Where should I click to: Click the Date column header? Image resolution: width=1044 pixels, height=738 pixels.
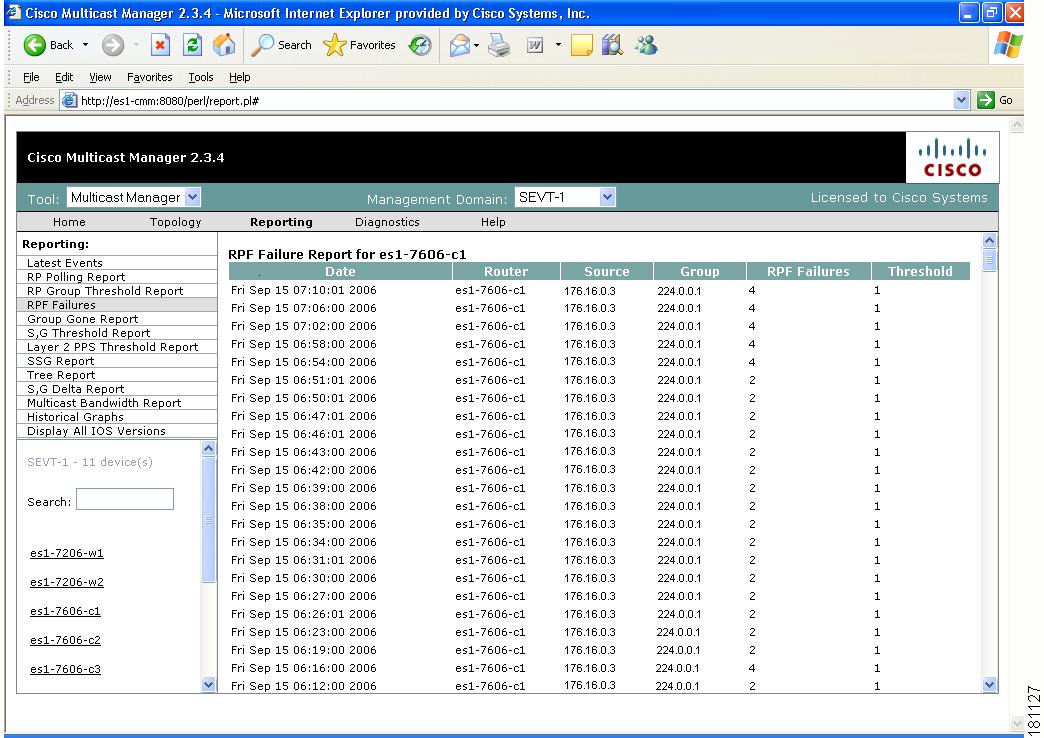pos(340,271)
